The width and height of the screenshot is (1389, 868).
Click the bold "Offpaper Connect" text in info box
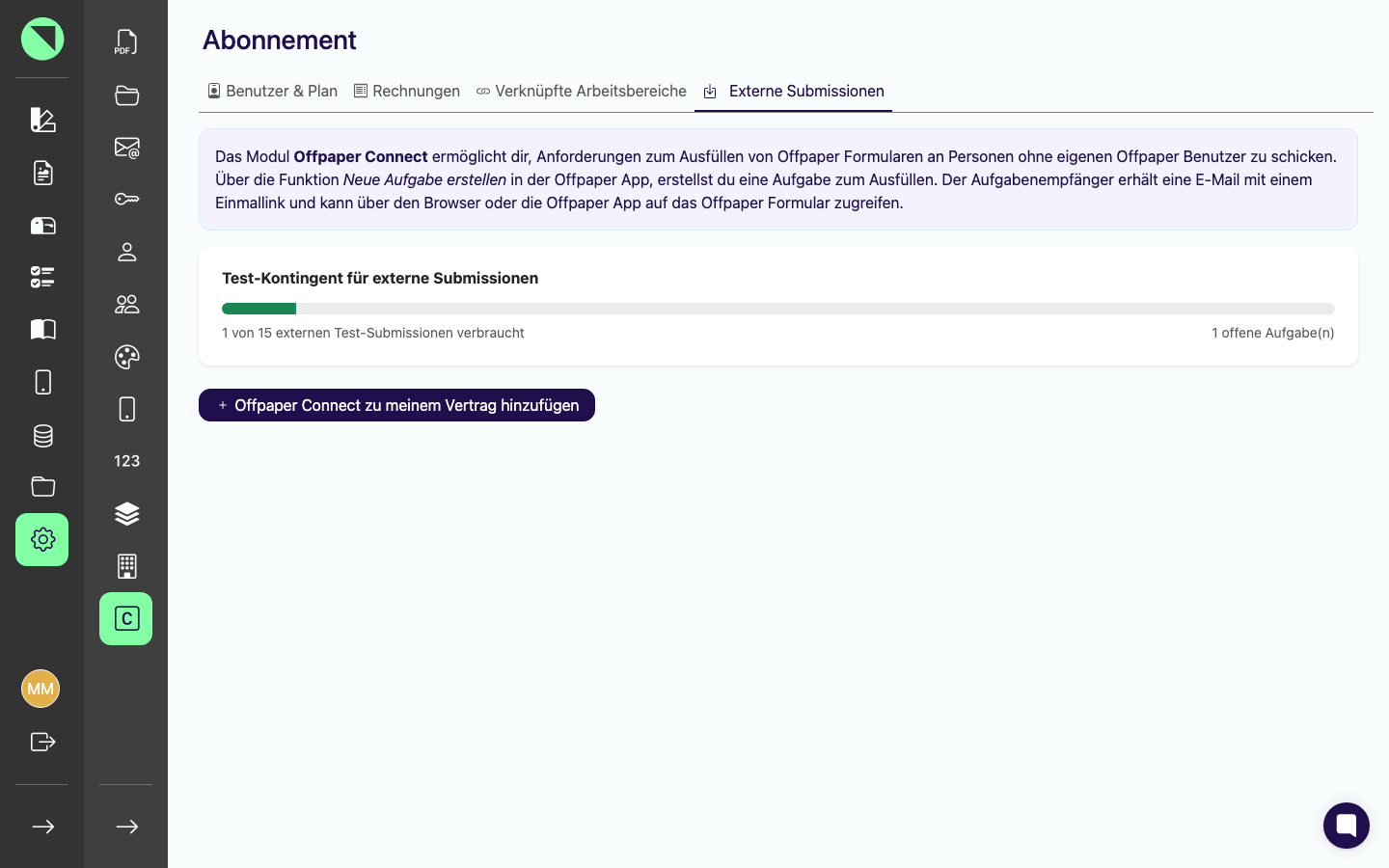(361, 156)
